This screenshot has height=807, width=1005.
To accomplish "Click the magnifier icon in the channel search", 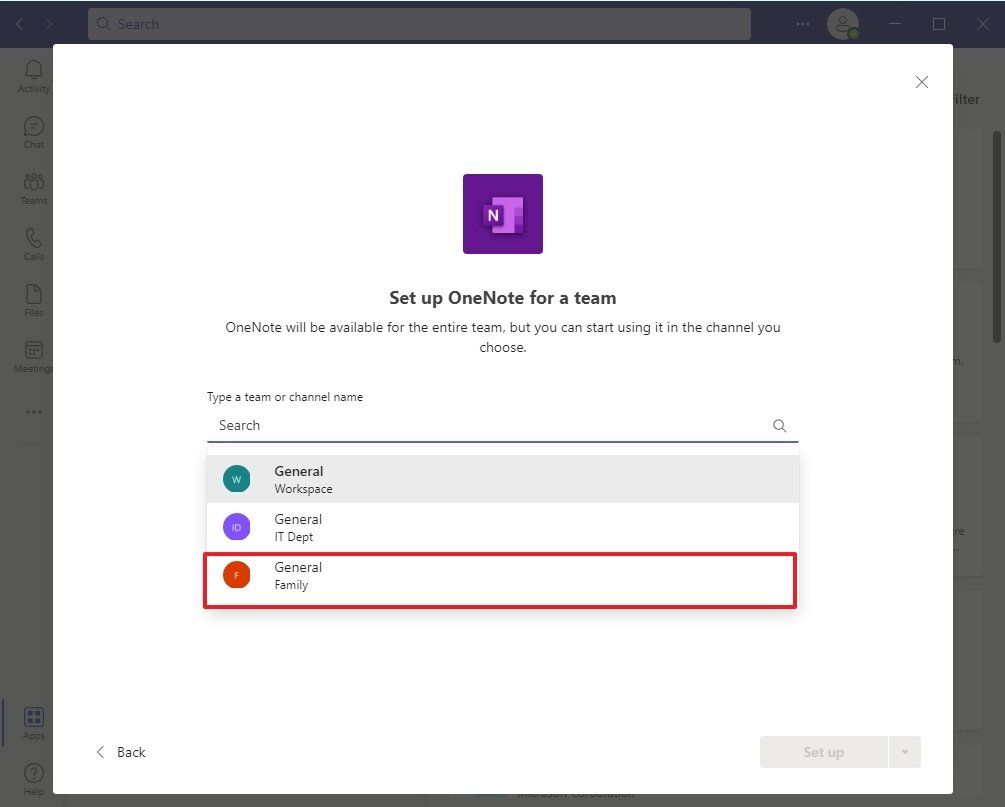I will (779, 425).
